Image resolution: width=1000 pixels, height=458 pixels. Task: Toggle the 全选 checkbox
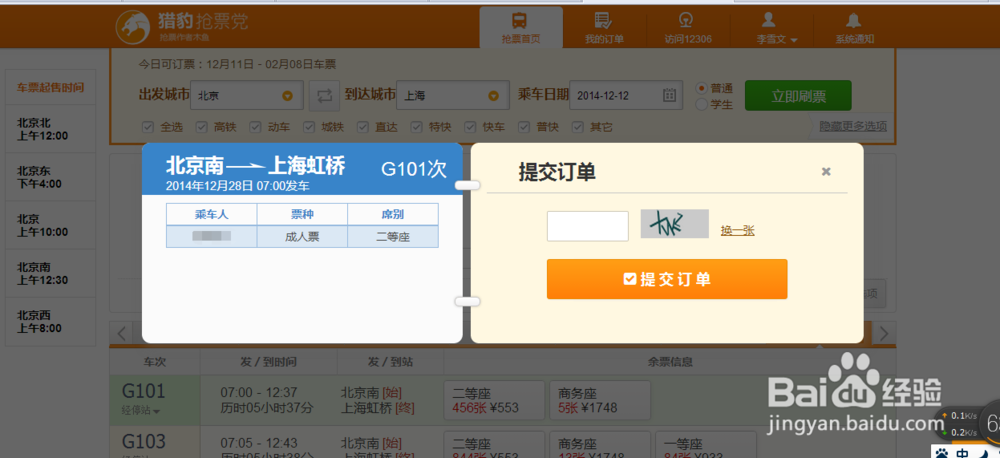point(147,127)
